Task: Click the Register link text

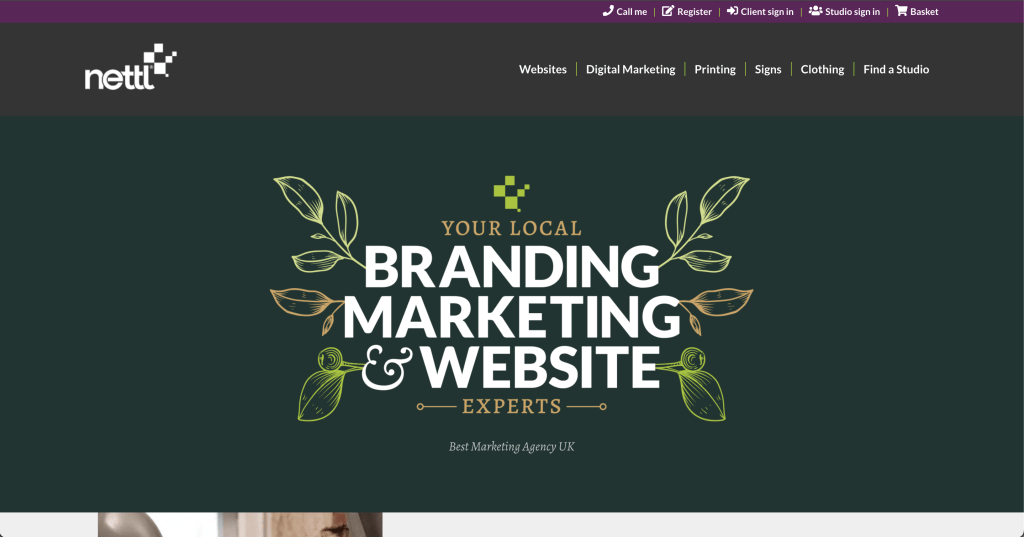Action: [694, 12]
